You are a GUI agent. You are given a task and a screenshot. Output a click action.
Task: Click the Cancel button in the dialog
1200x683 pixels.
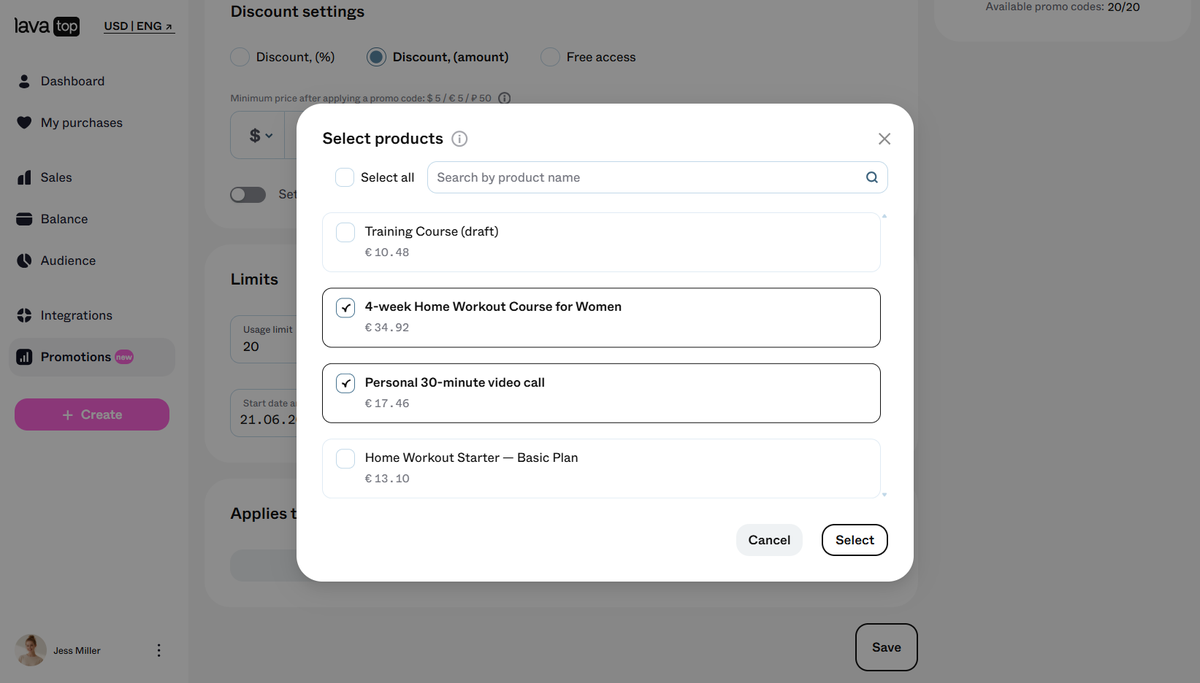click(769, 540)
